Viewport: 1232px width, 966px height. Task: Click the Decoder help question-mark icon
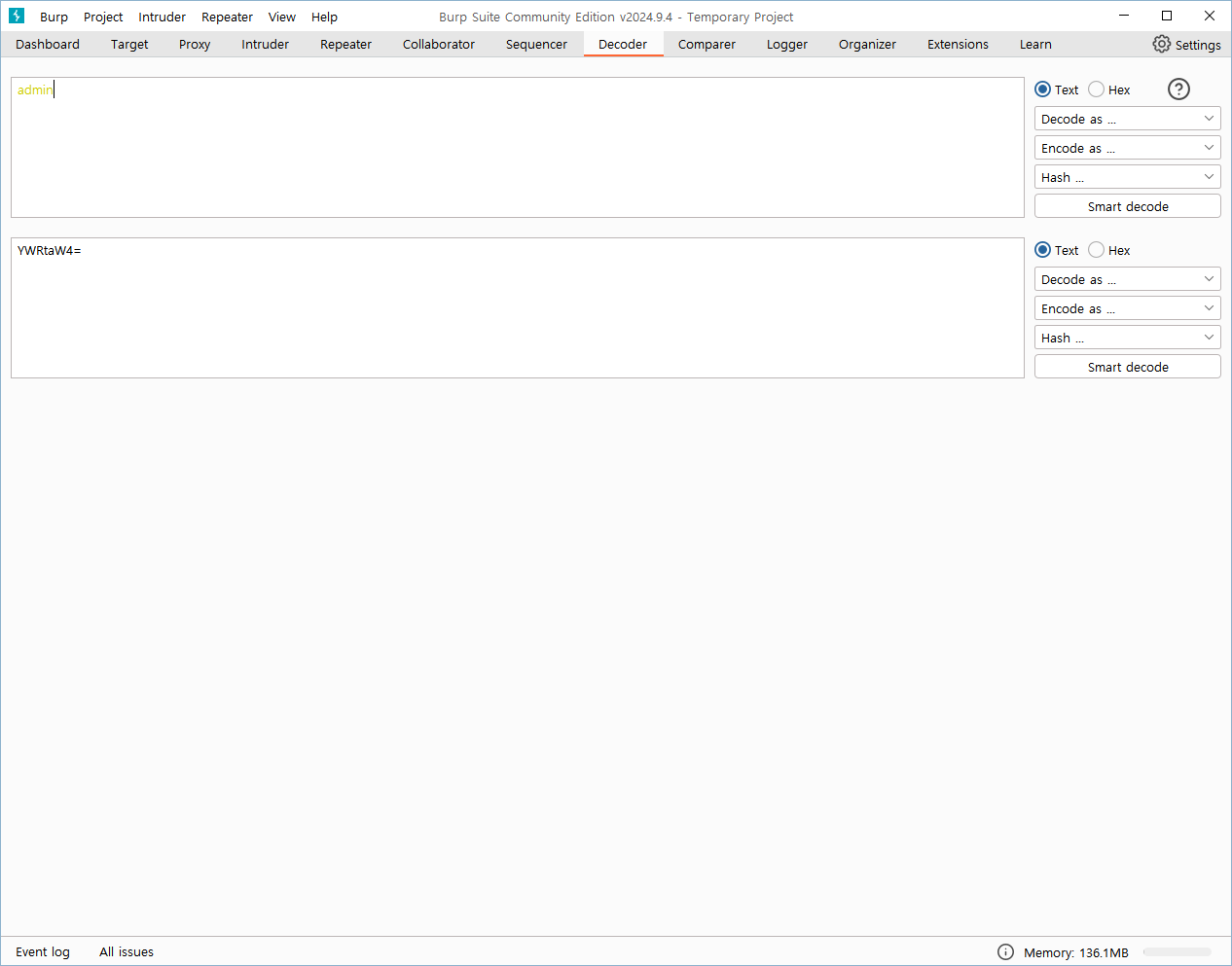click(x=1178, y=89)
